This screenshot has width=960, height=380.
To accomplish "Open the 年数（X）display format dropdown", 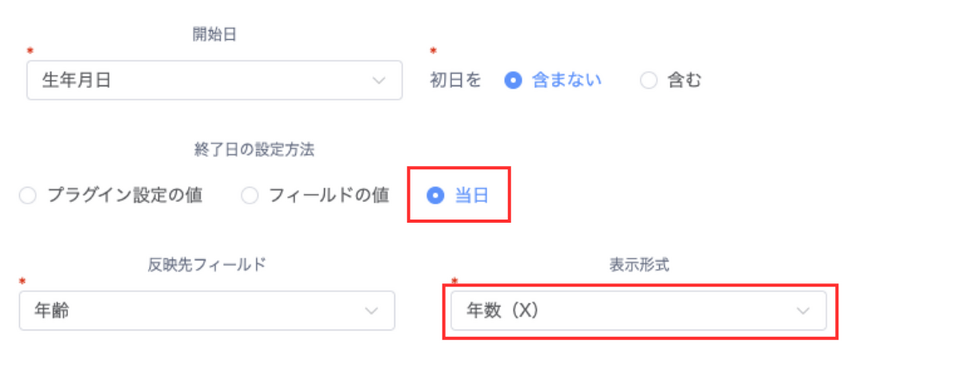I will pyautogui.click(x=639, y=311).
